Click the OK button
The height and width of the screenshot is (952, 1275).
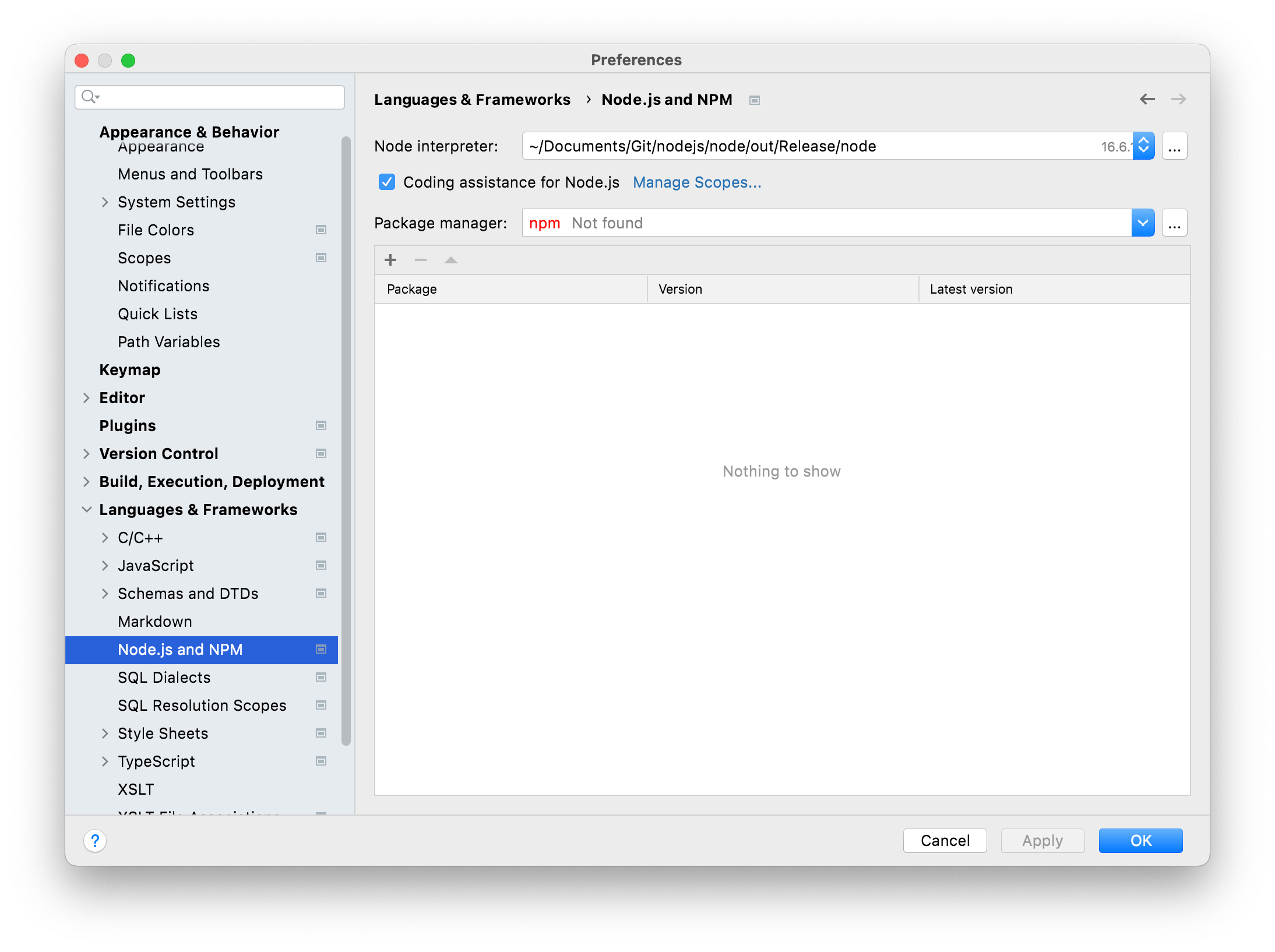(1140, 841)
